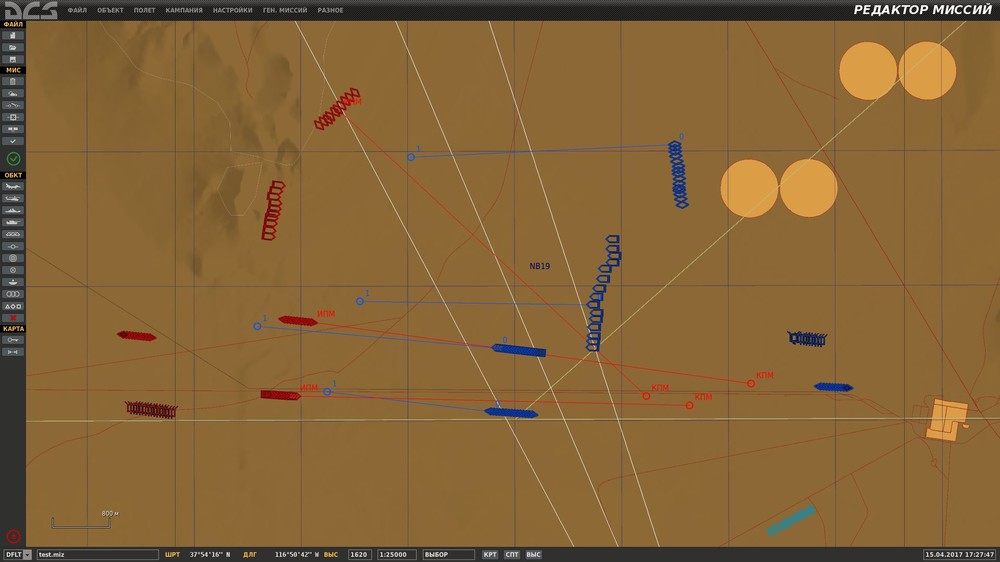This screenshot has width=1000, height=562.
Task: Create a new mission with the document icon
Action: coord(13,36)
